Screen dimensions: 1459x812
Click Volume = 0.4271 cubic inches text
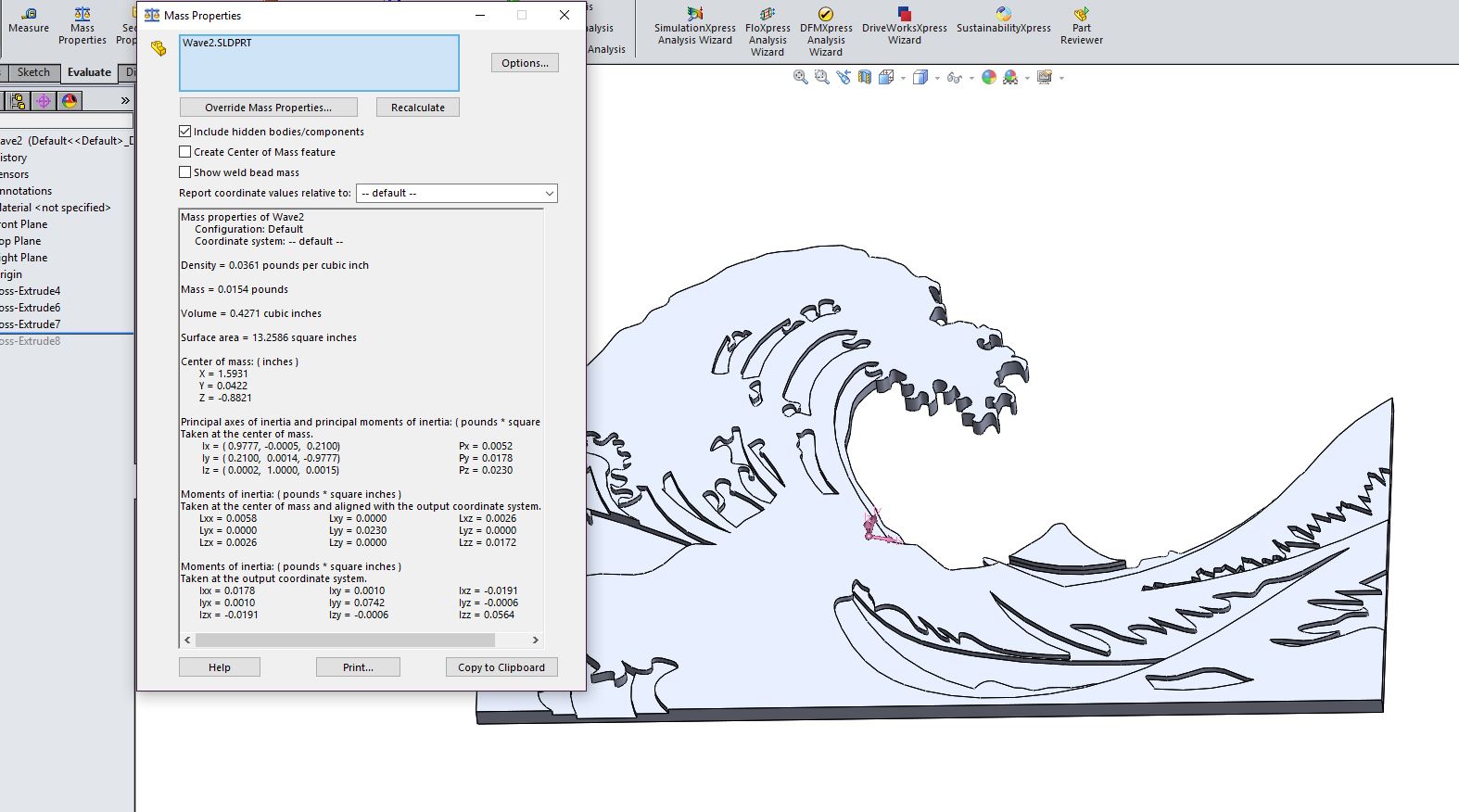pos(251,313)
